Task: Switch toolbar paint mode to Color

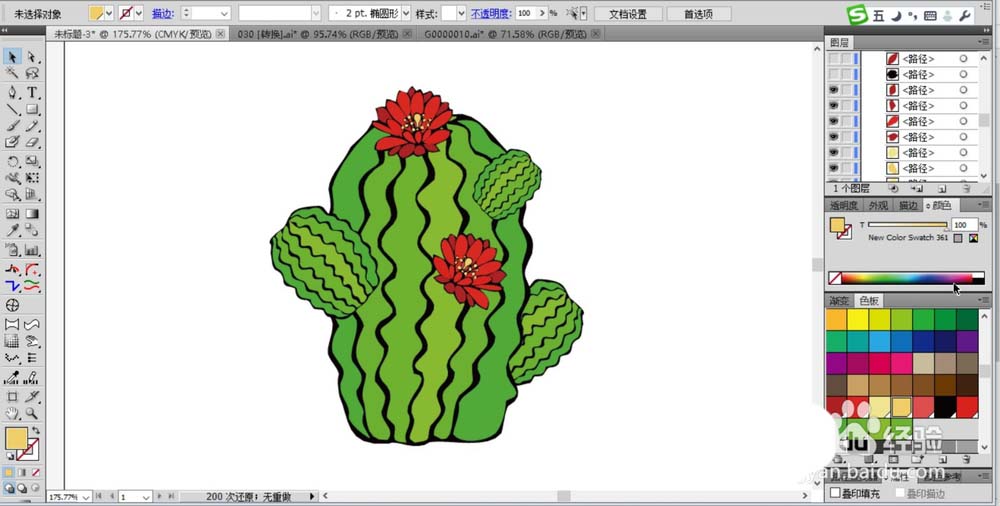Action: 9,473
